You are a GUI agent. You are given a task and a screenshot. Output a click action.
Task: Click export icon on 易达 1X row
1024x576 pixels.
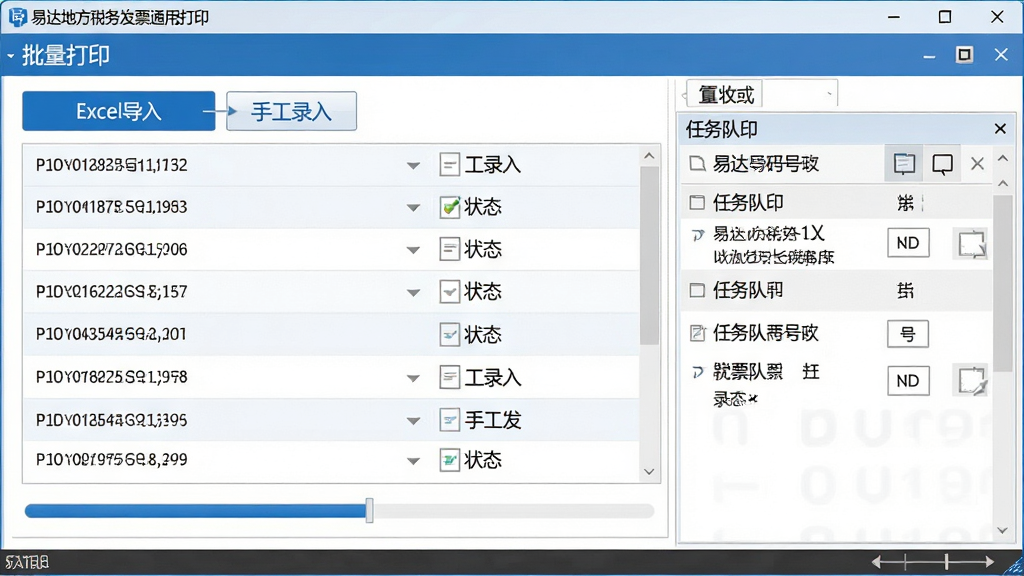pyautogui.click(x=971, y=244)
